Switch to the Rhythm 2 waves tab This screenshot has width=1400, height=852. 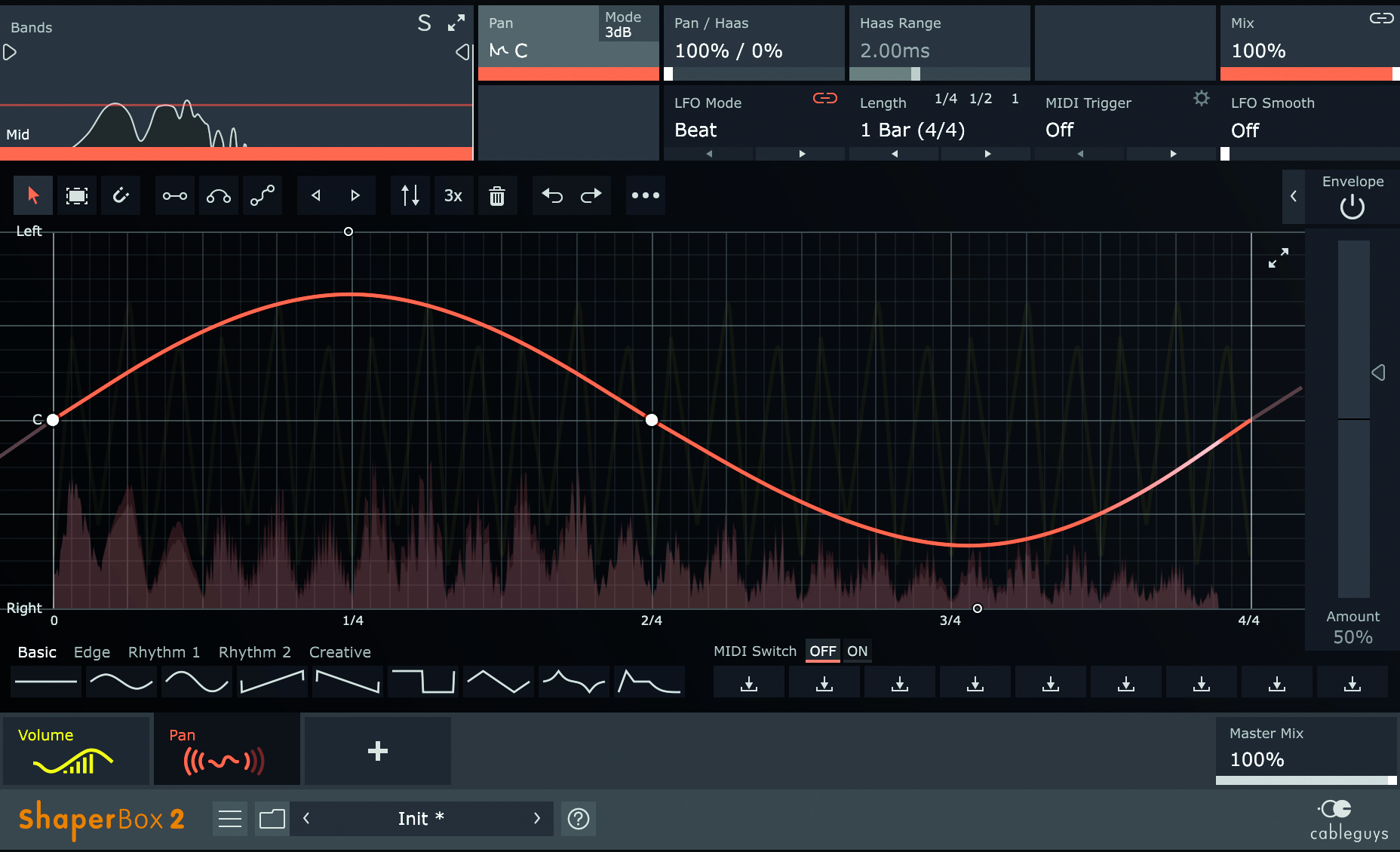[254, 652]
